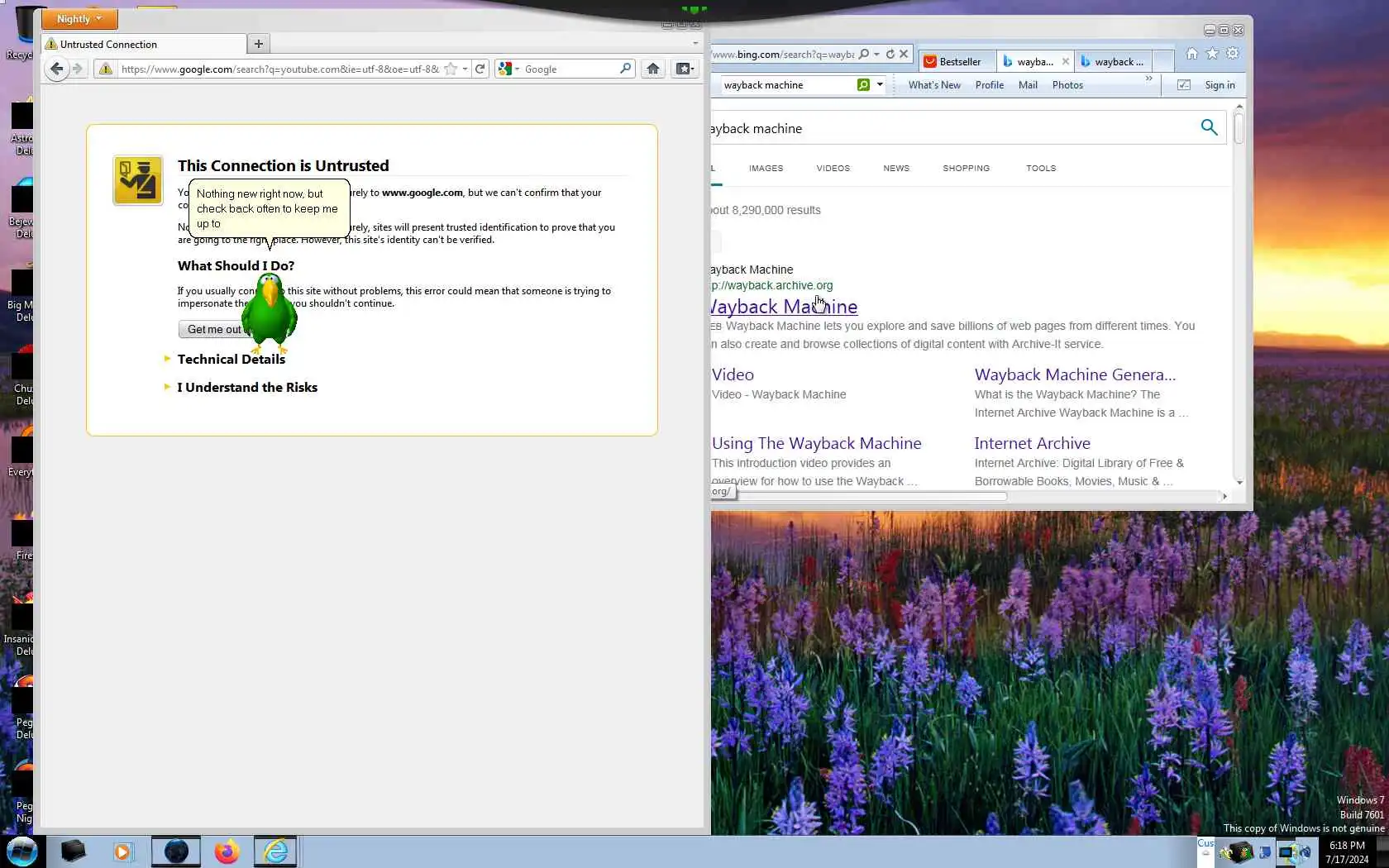Click the green parrot assistant character
1389x868 pixels.
point(269,314)
